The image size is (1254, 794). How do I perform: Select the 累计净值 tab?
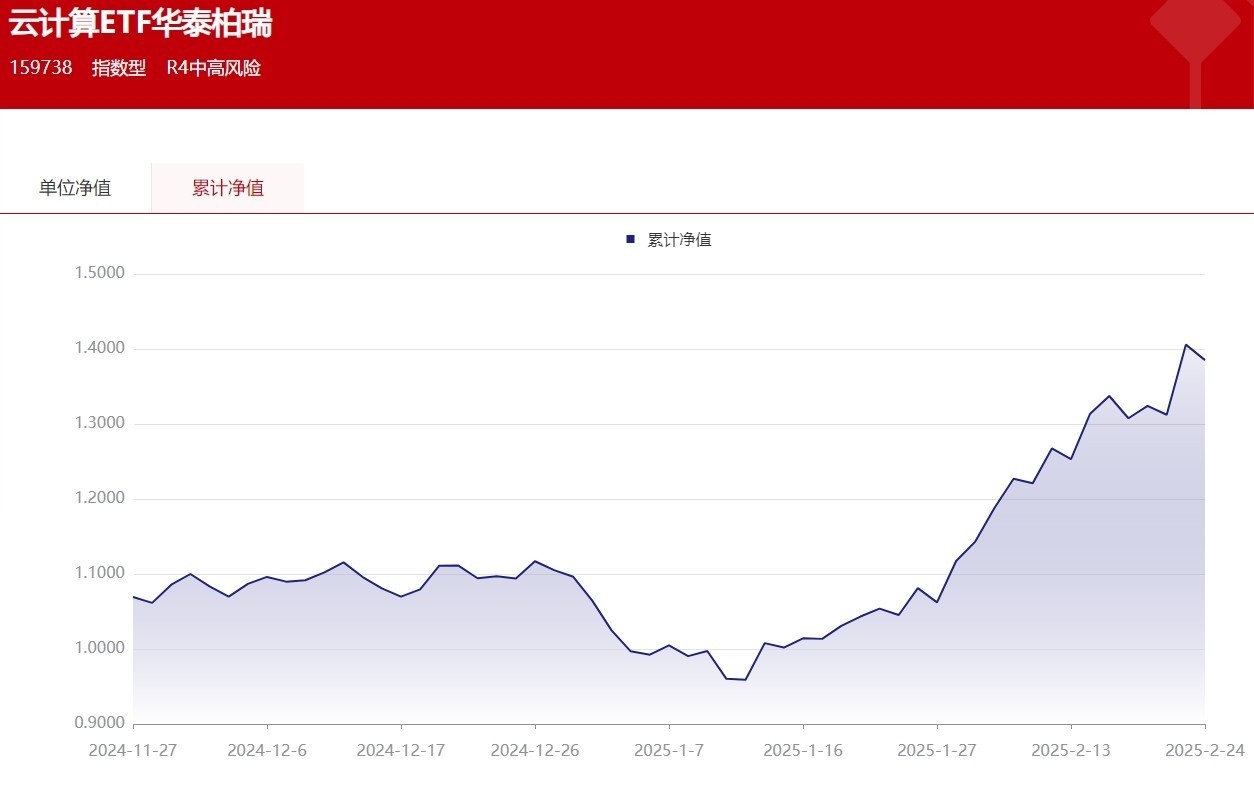(227, 187)
